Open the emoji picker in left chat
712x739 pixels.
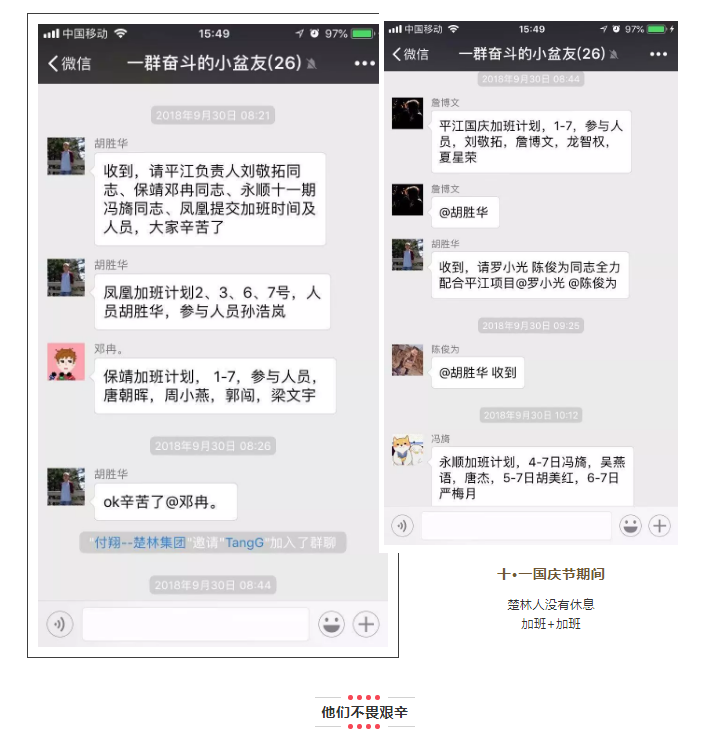coord(331,624)
